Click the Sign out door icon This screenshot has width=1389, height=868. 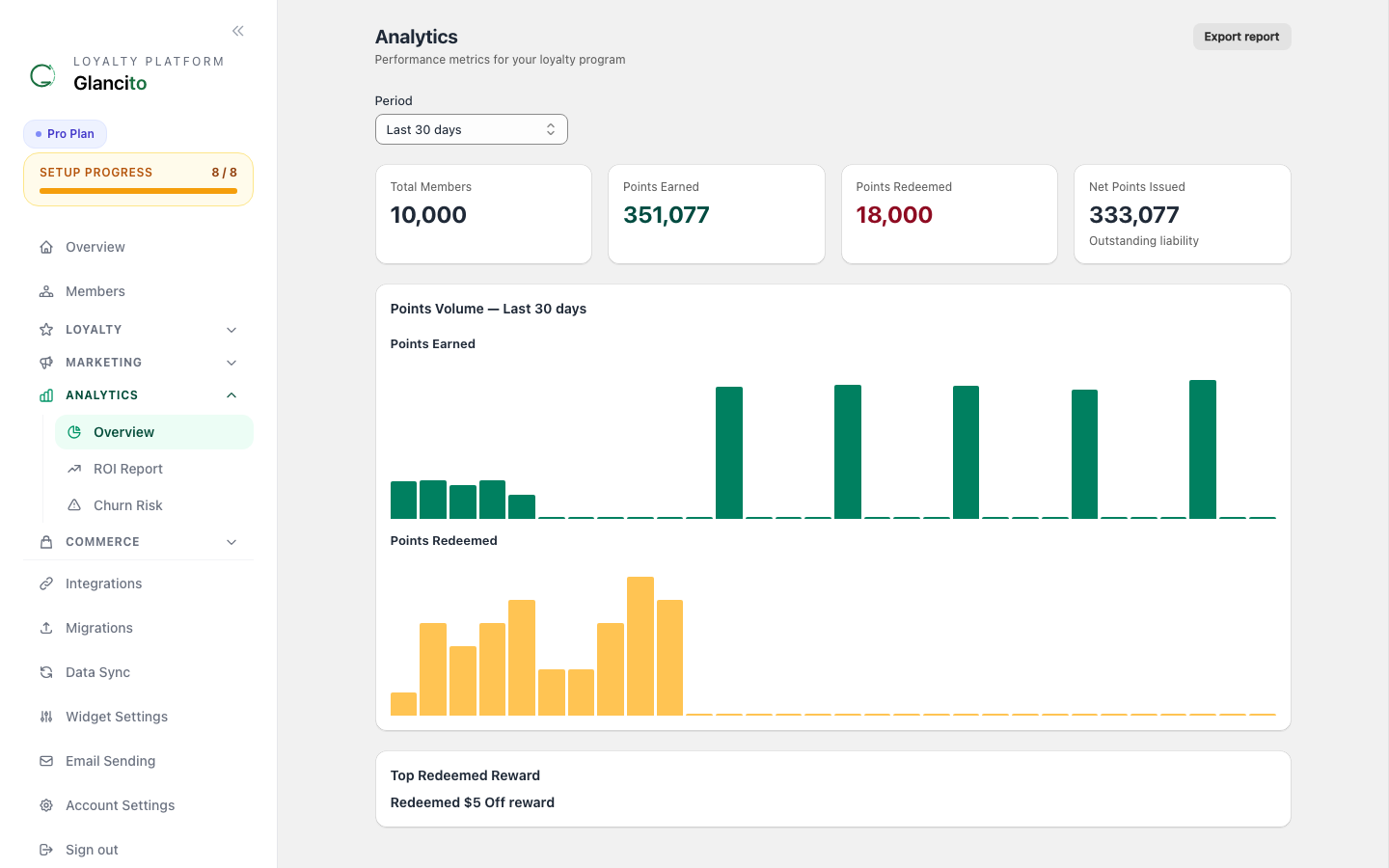tap(46, 850)
